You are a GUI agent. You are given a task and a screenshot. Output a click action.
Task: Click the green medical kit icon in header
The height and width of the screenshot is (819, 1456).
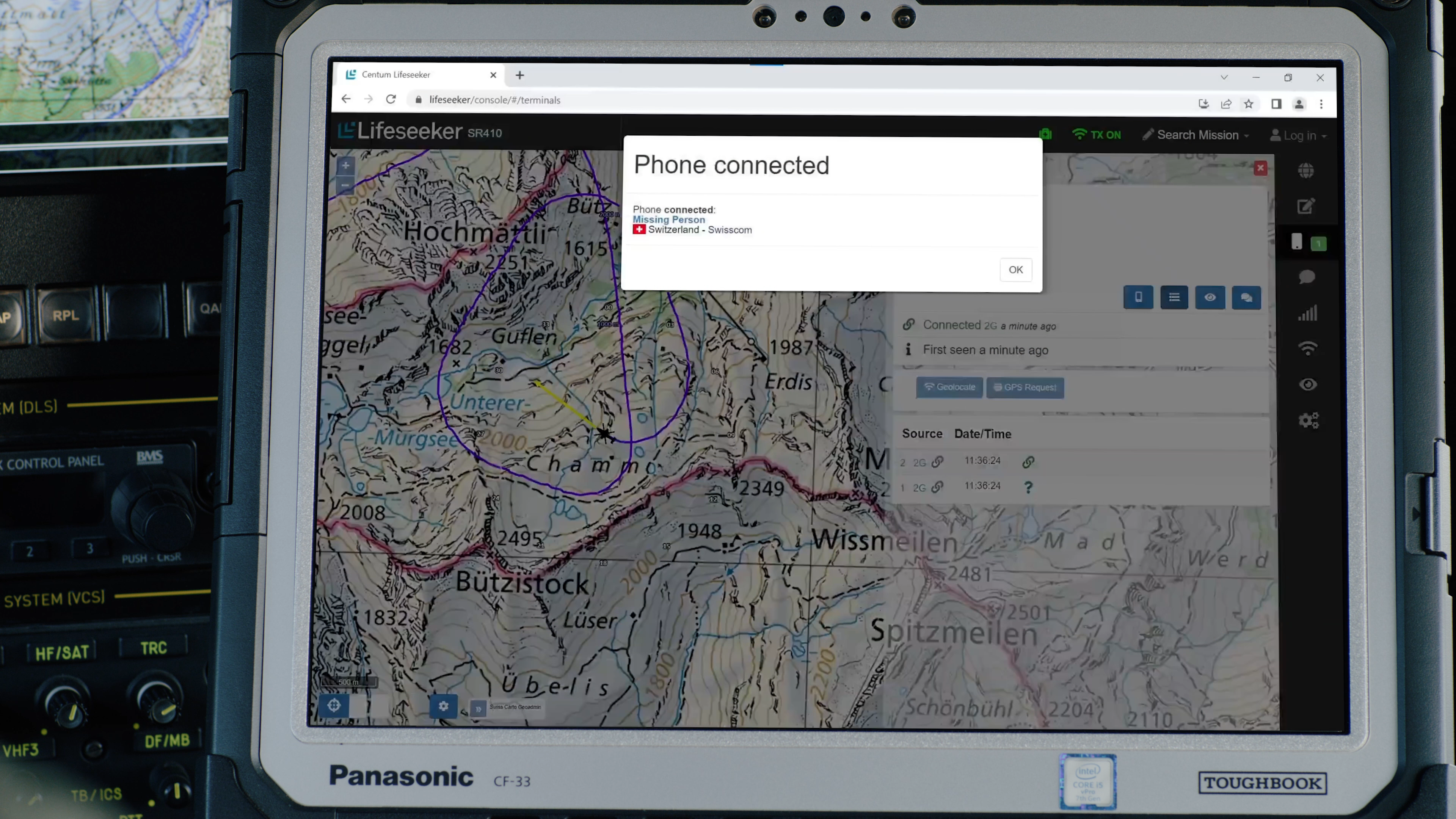[1045, 134]
